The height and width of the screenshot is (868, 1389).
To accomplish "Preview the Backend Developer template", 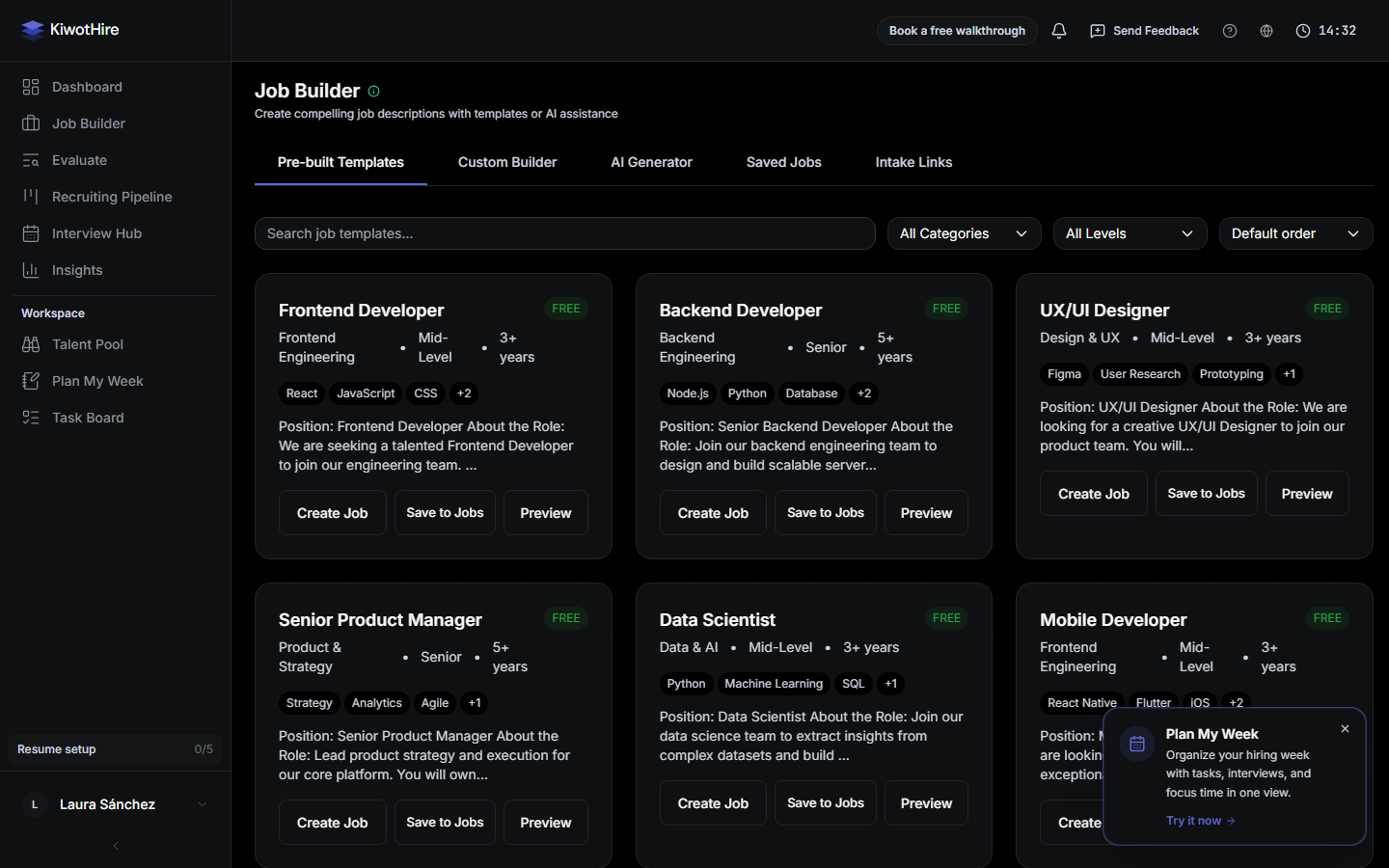I will [926, 513].
